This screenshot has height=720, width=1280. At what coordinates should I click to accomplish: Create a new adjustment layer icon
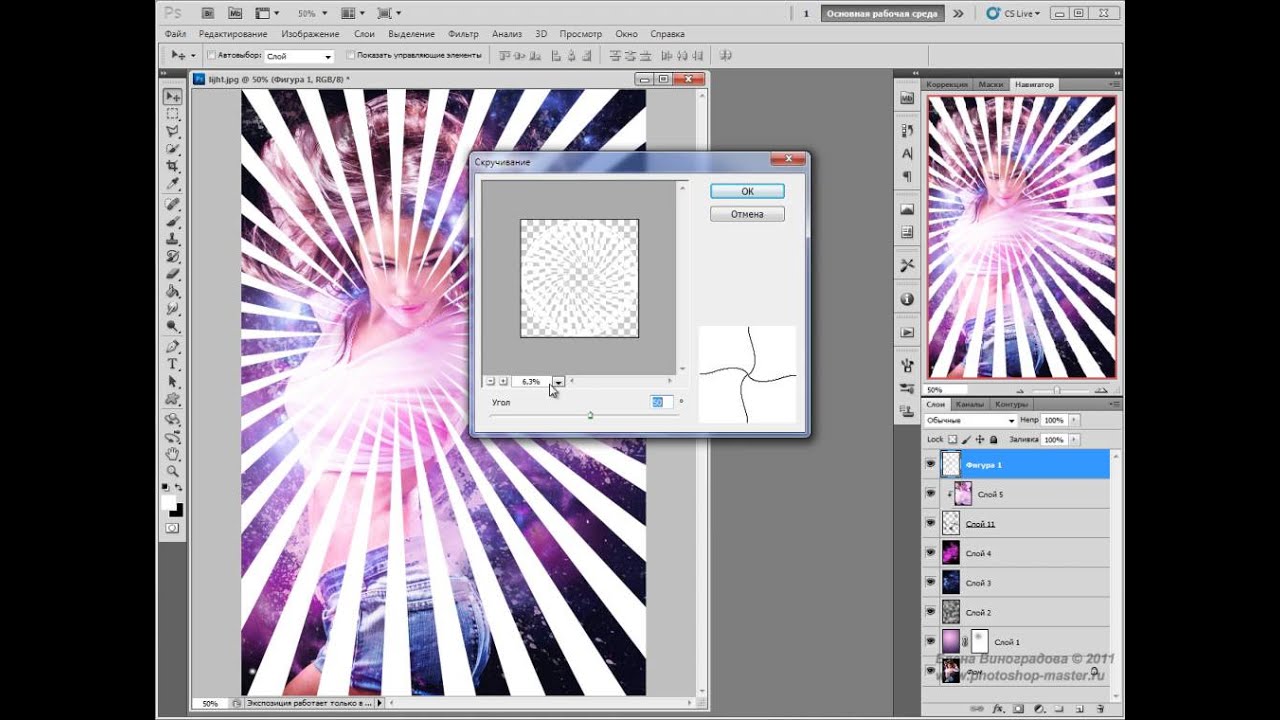[x=1039, y=708]
